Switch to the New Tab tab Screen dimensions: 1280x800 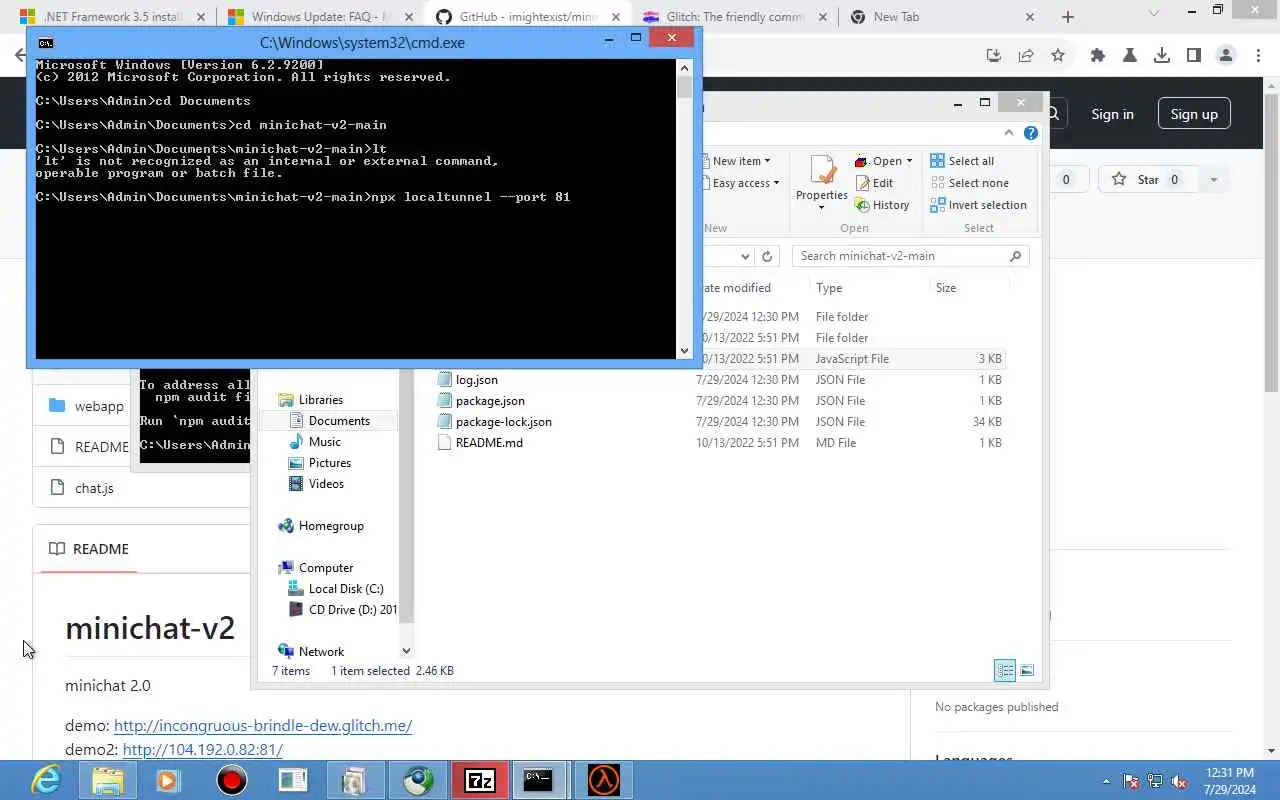(943, 17)
